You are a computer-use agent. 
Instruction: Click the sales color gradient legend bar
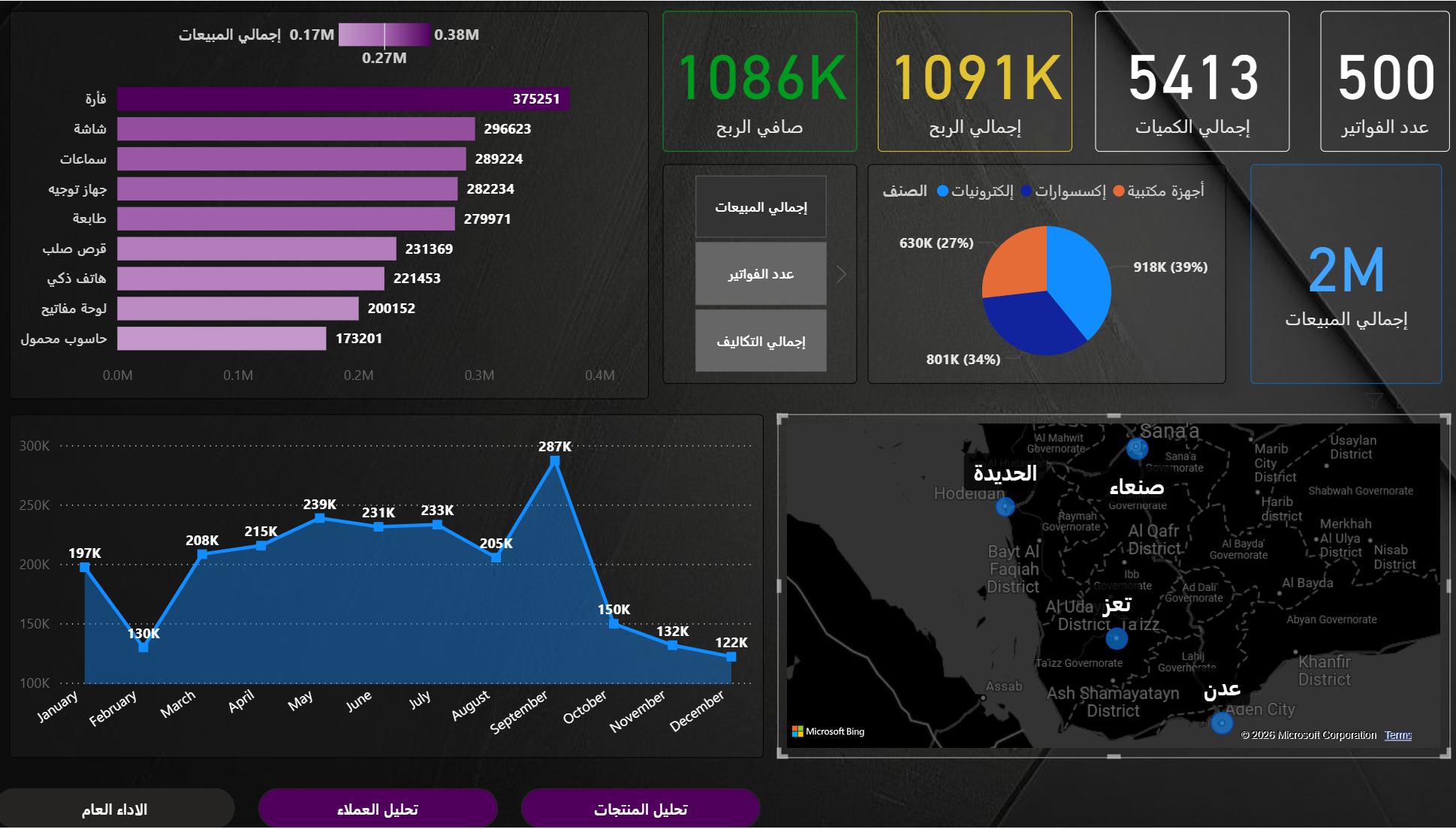[x=384, y=35]
